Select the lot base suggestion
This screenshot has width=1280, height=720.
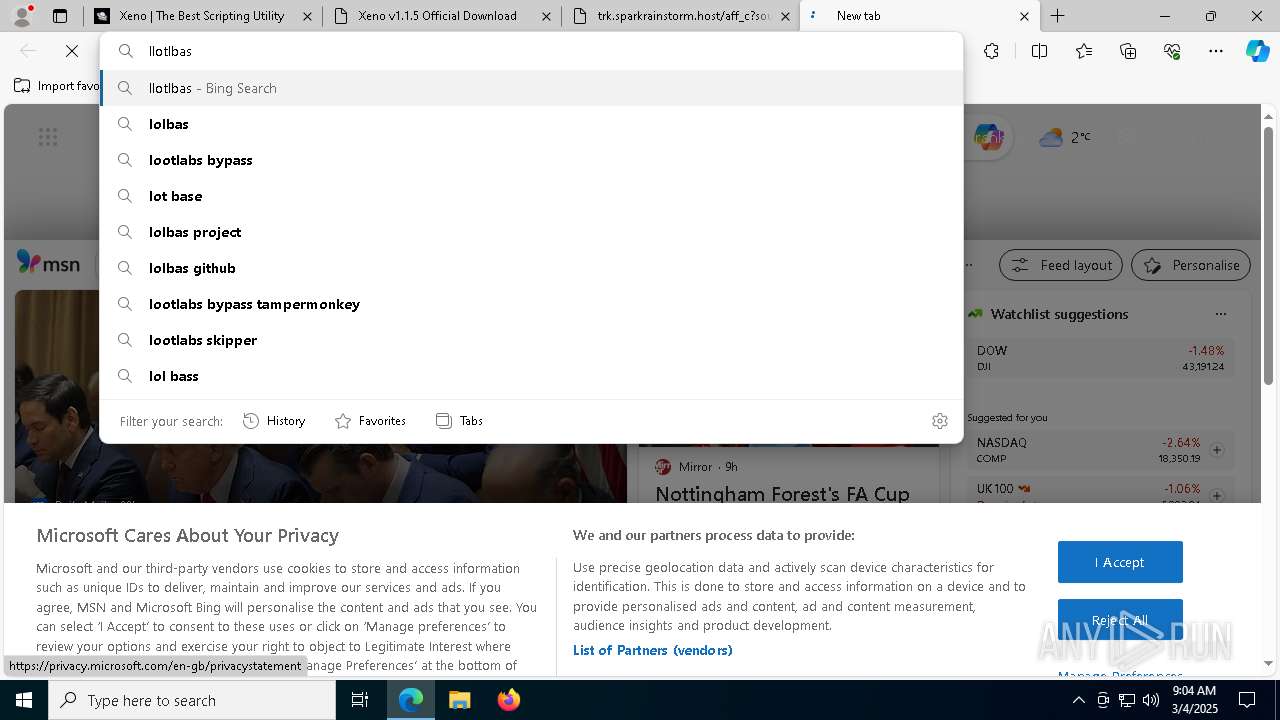click(531, 196)
